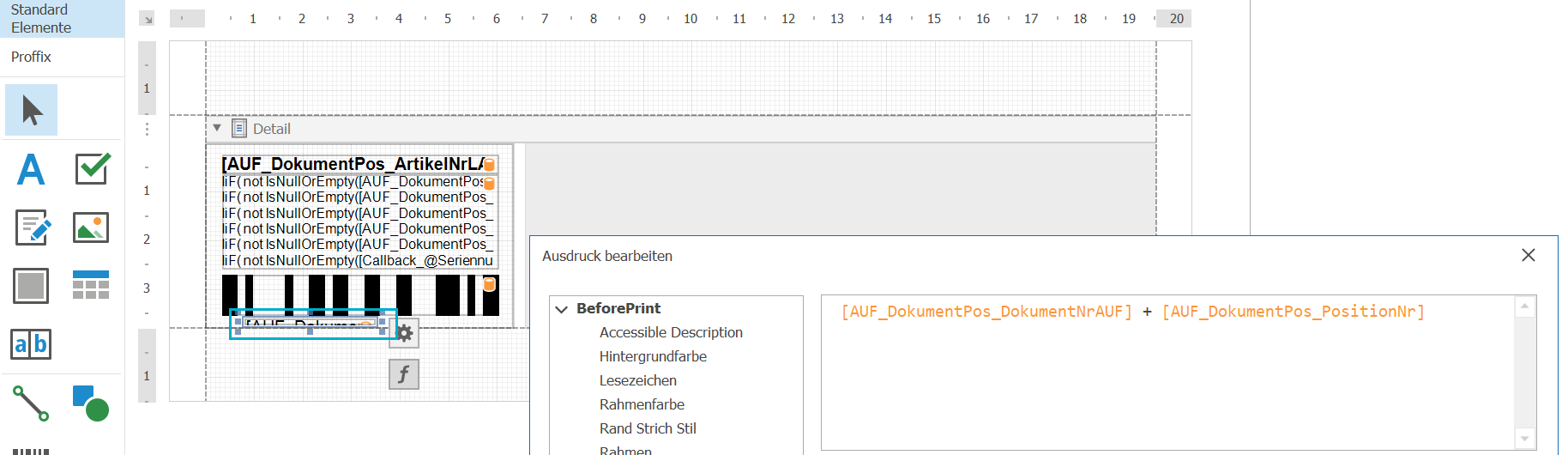1568x455 pixels.
Task: Select the Shape control tool
Action: pyautogui.click(x=91, y=403)
